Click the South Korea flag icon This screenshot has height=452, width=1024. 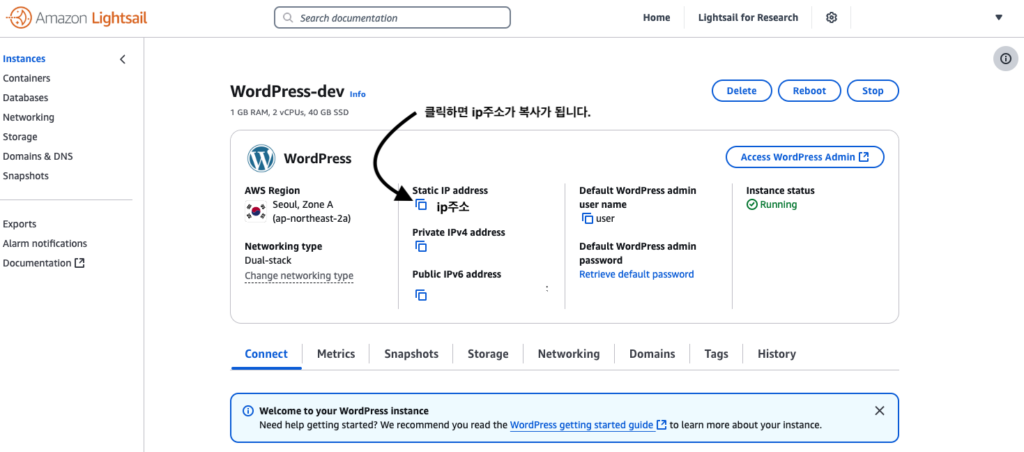tap(255, 211)
